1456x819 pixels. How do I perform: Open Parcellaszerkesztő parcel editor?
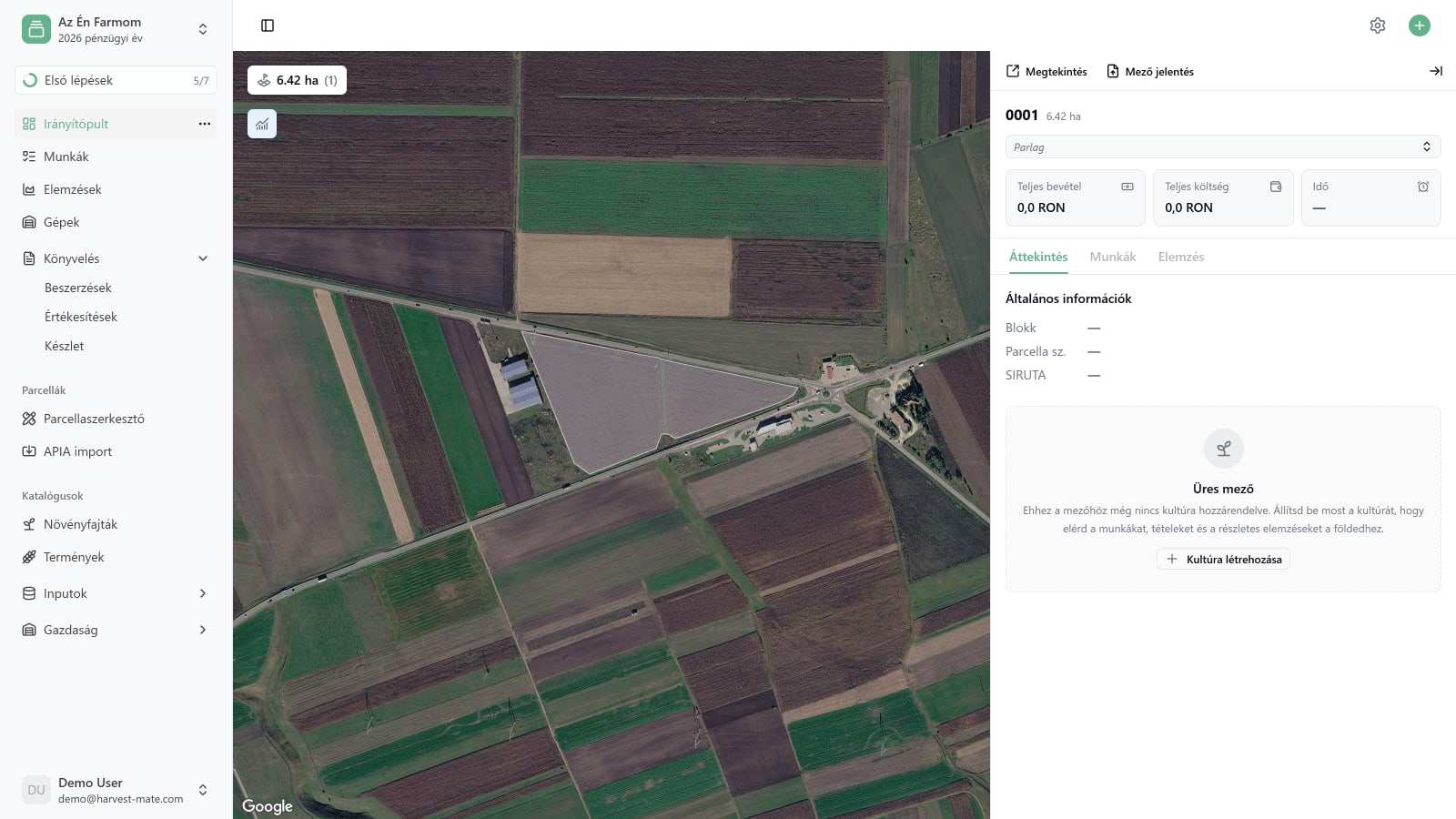(x=116, y=419)
